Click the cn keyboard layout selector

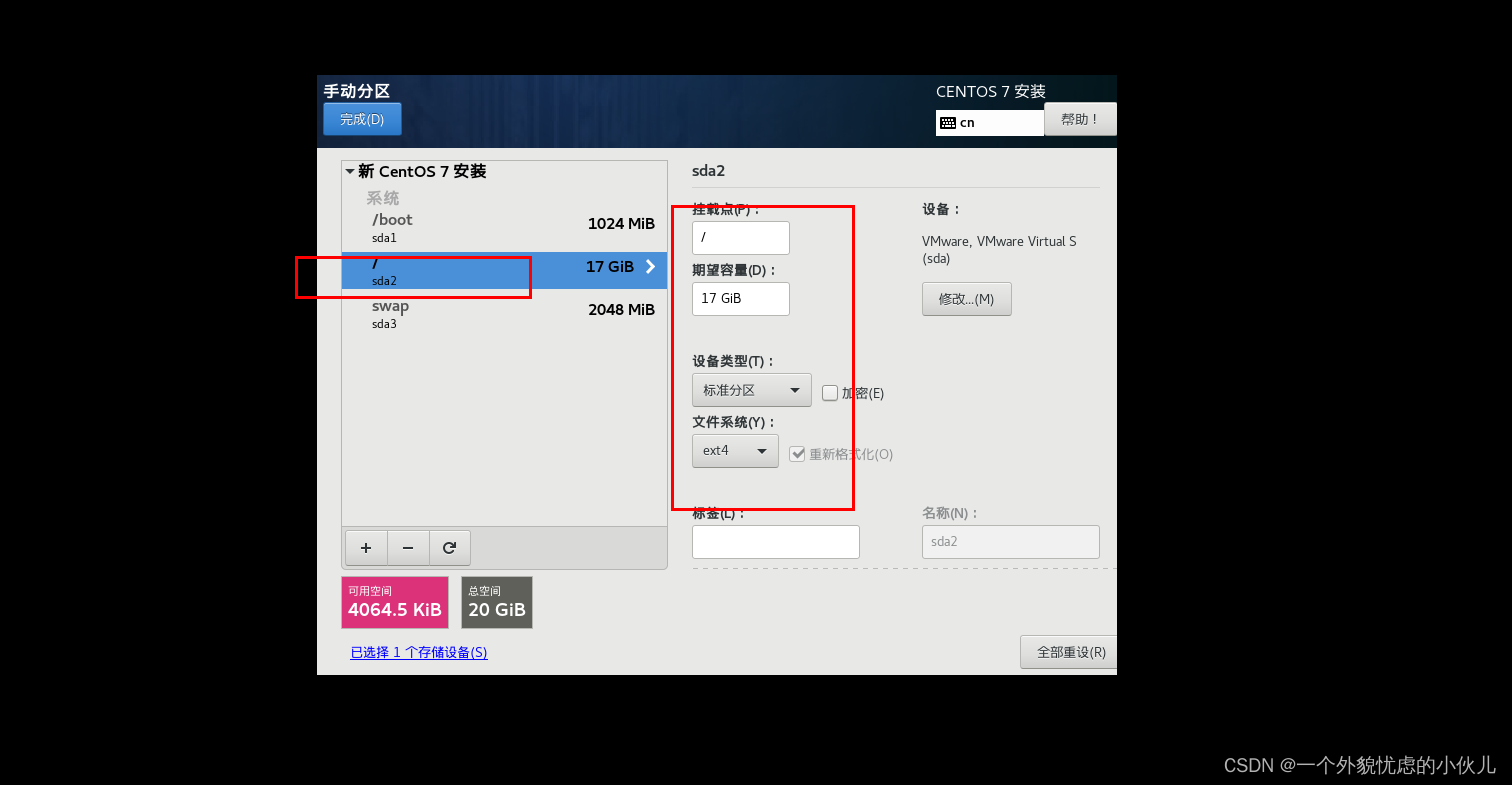[x=990, y=123]
